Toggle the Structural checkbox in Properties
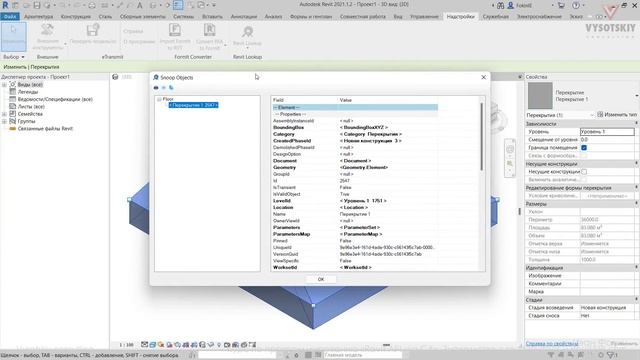Screen dimensions: 640x360 tap(584, 171)
